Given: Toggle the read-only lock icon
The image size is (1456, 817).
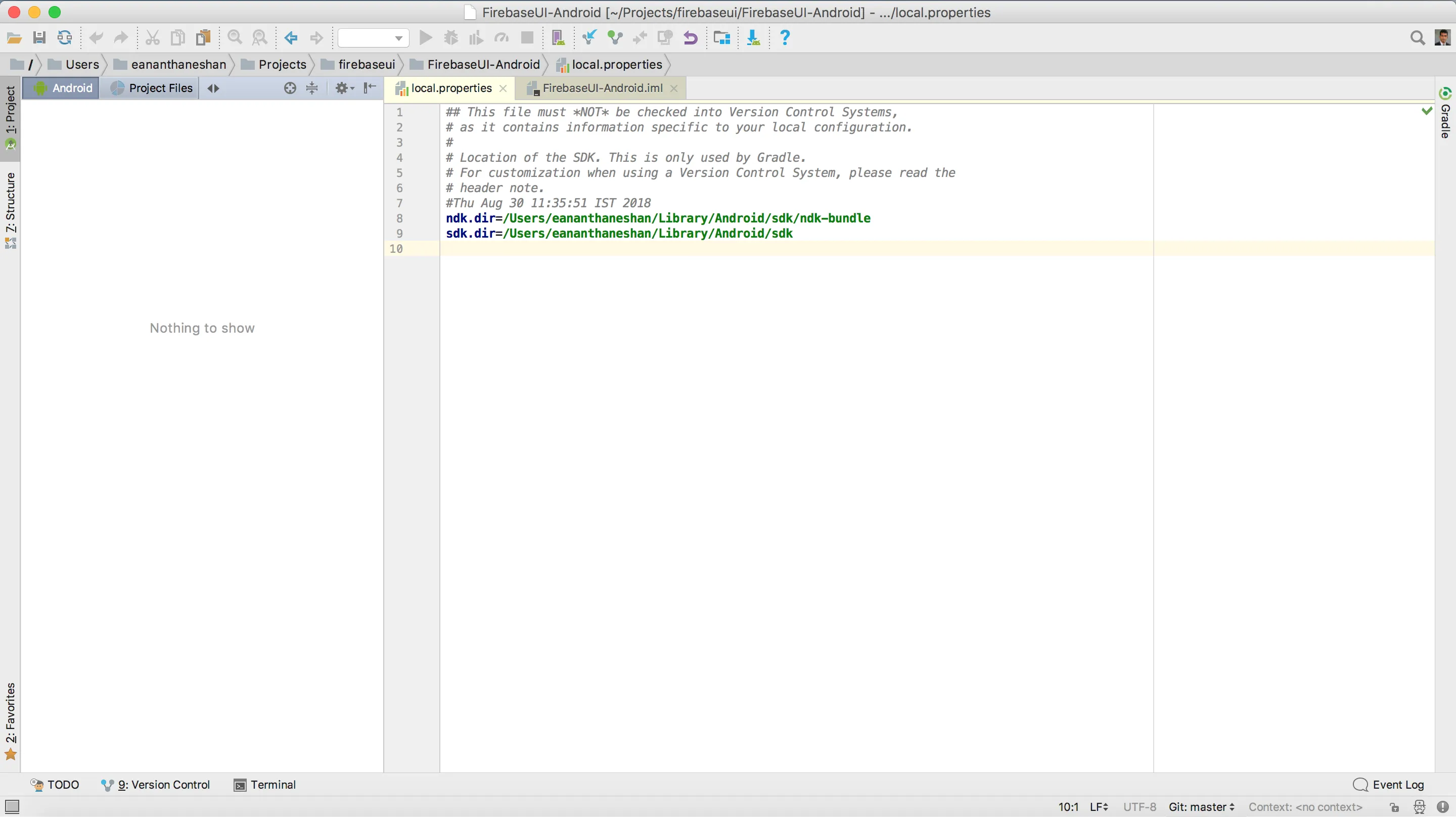Looking at the screenshot, I should pyautogui.click(x=1394, y=807).
